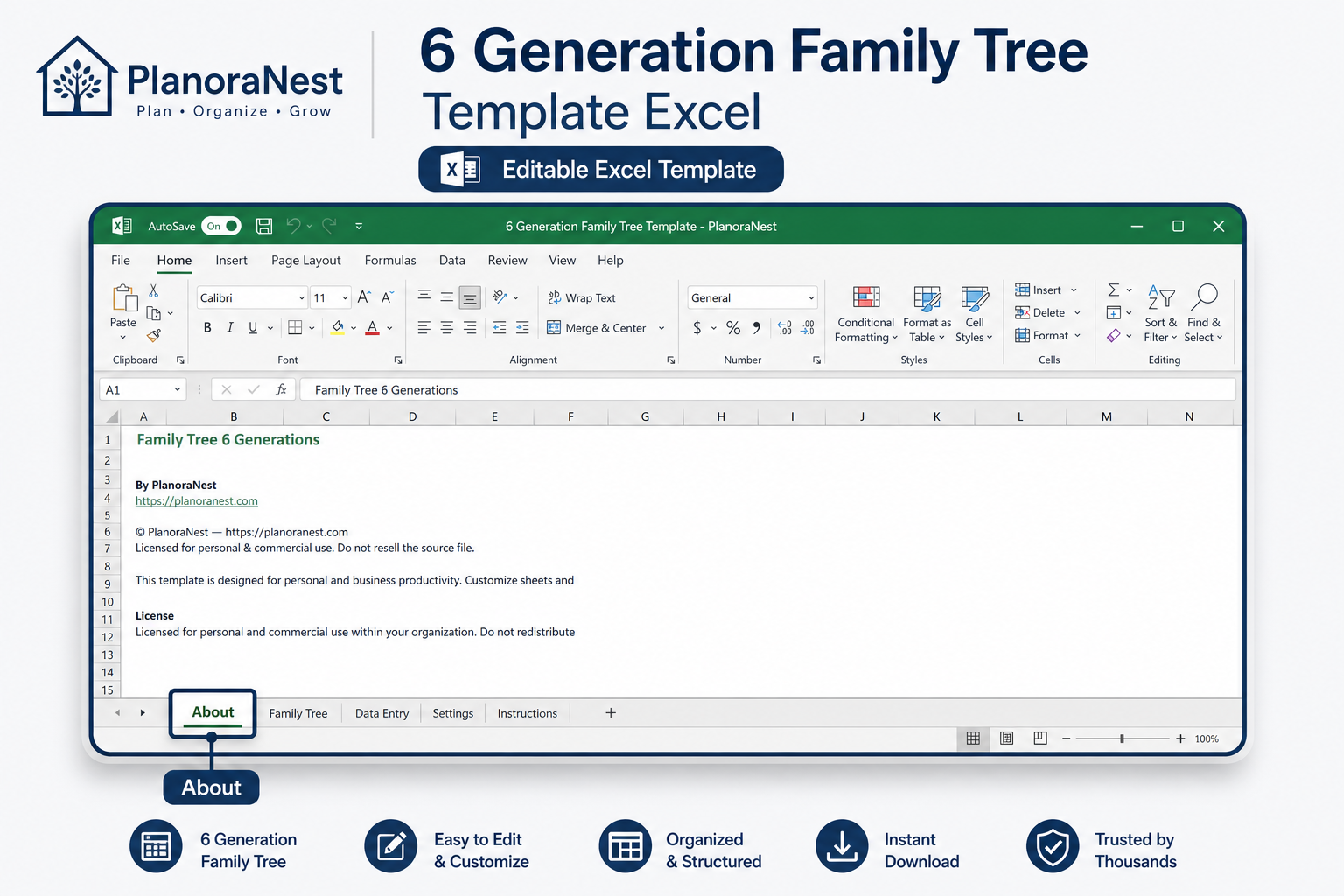
Task: Add a new sheet with plus button
Action: [x=611, y=713]
